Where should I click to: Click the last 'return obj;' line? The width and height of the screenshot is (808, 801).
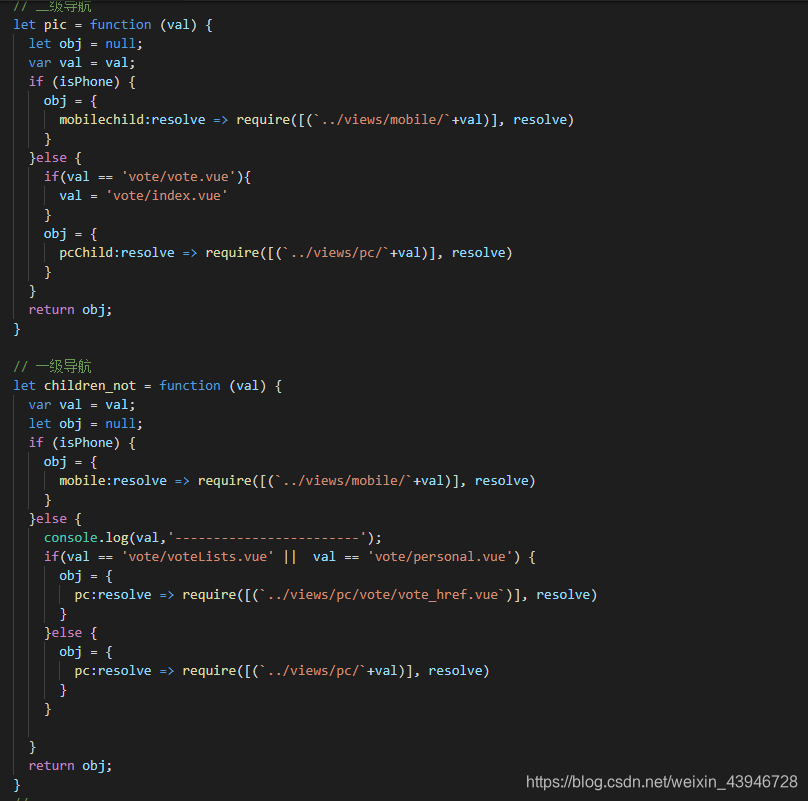point(70,765)
